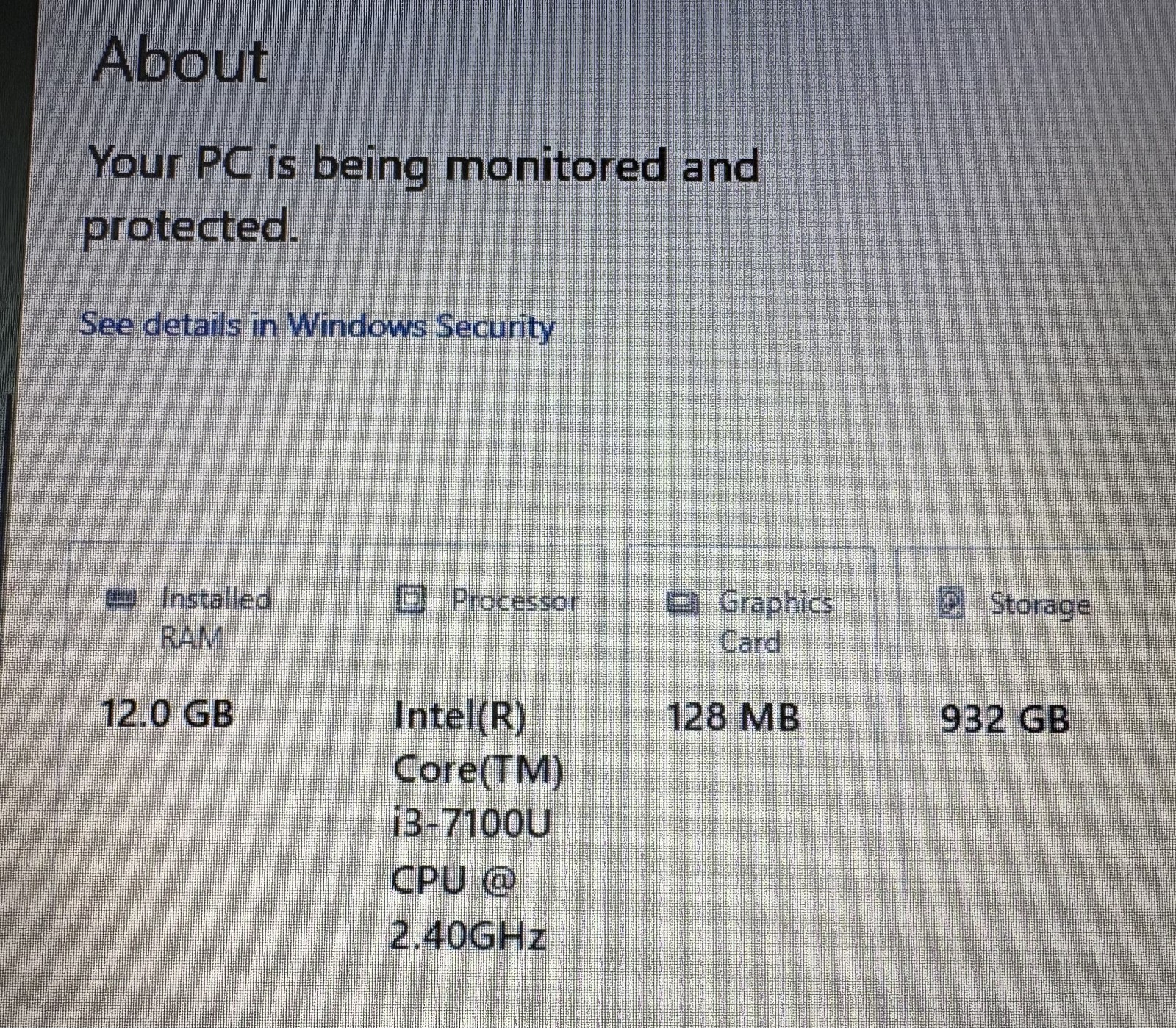Select the Graphics Card label
1176x1028 pixels.
[x=775, y=622]
